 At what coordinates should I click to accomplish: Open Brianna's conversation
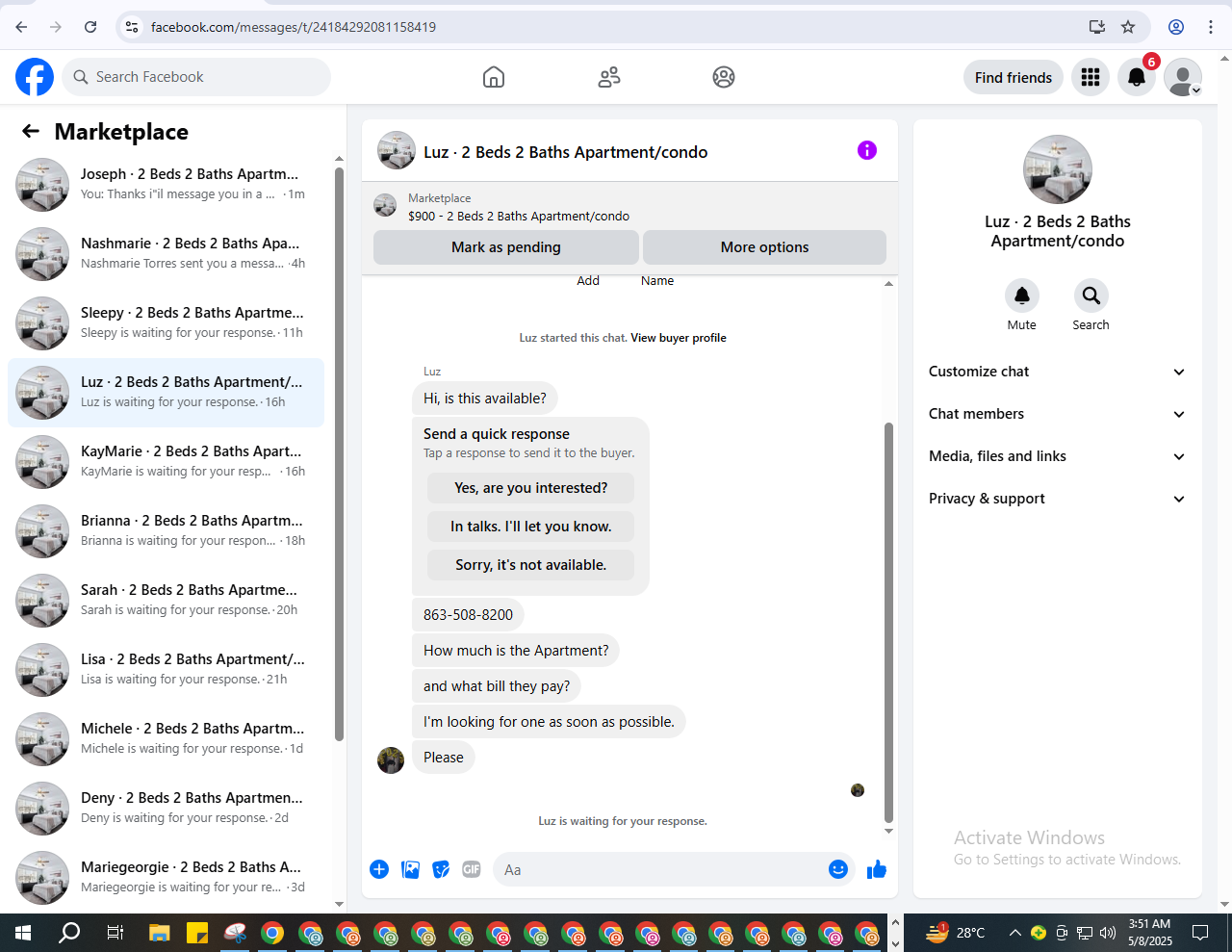166,531
